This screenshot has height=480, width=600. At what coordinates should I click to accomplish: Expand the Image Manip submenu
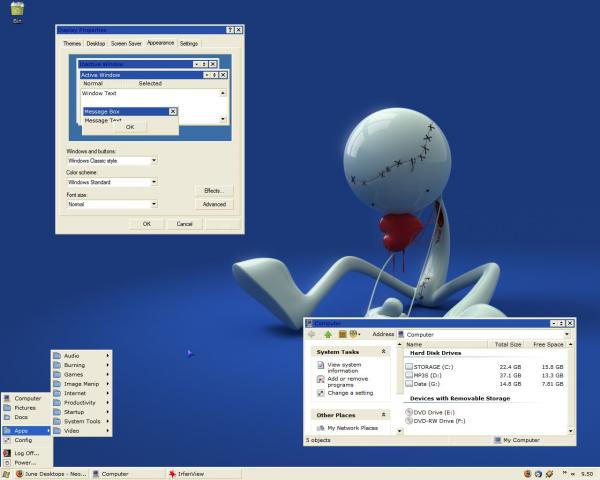point(108,384)
